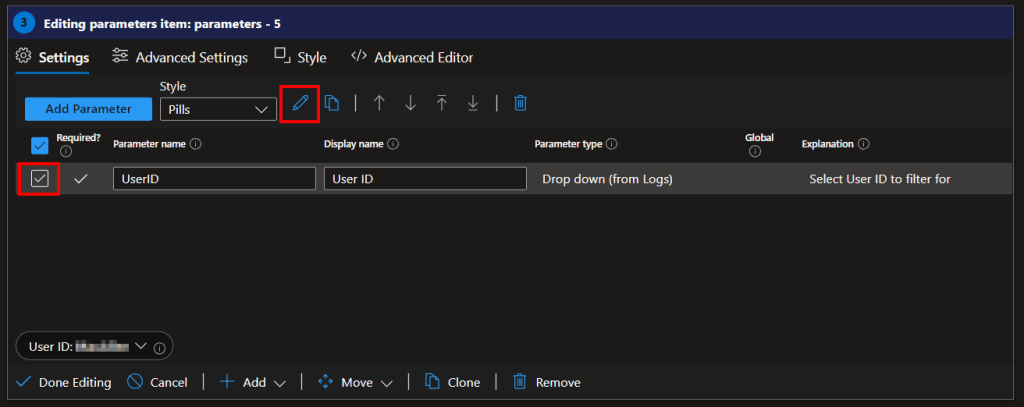Click the pencil edit parameter icon
This screenshot has width=1024, height=407.
tap(299, 104)
